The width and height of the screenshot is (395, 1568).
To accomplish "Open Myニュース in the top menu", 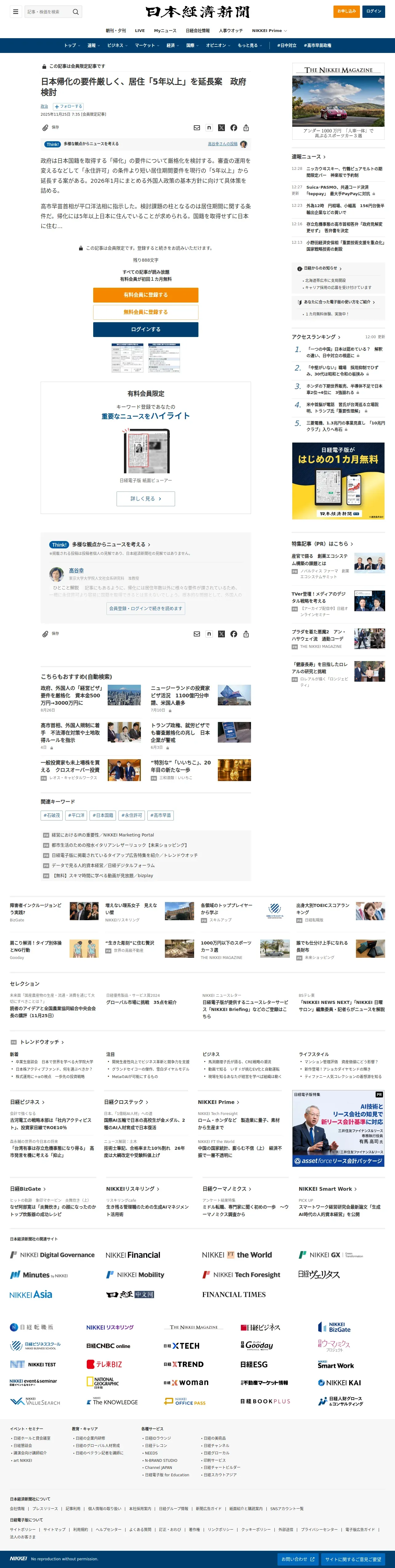I will coord(165,30).
